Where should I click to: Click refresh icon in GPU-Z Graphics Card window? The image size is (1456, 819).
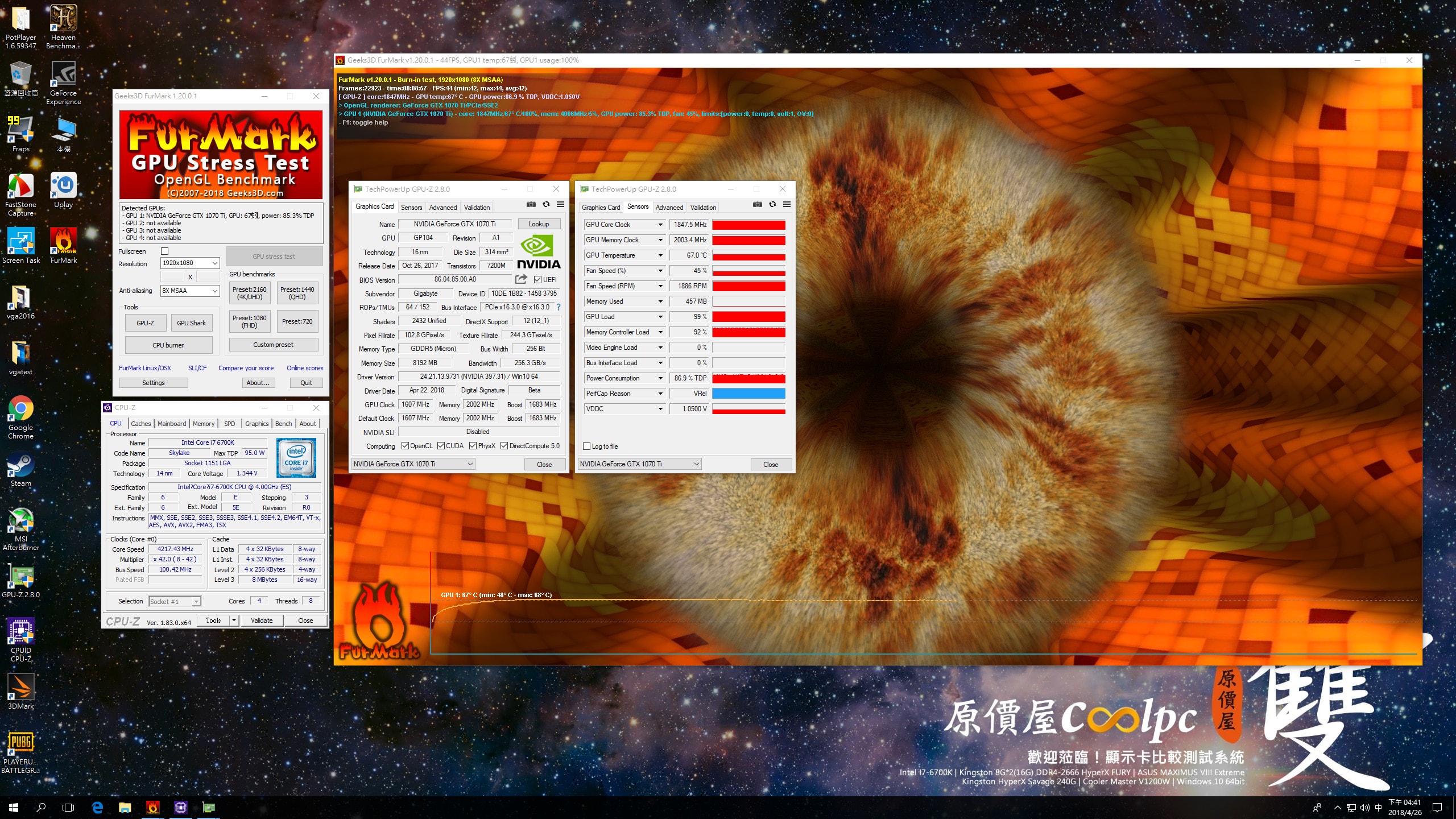546,205
